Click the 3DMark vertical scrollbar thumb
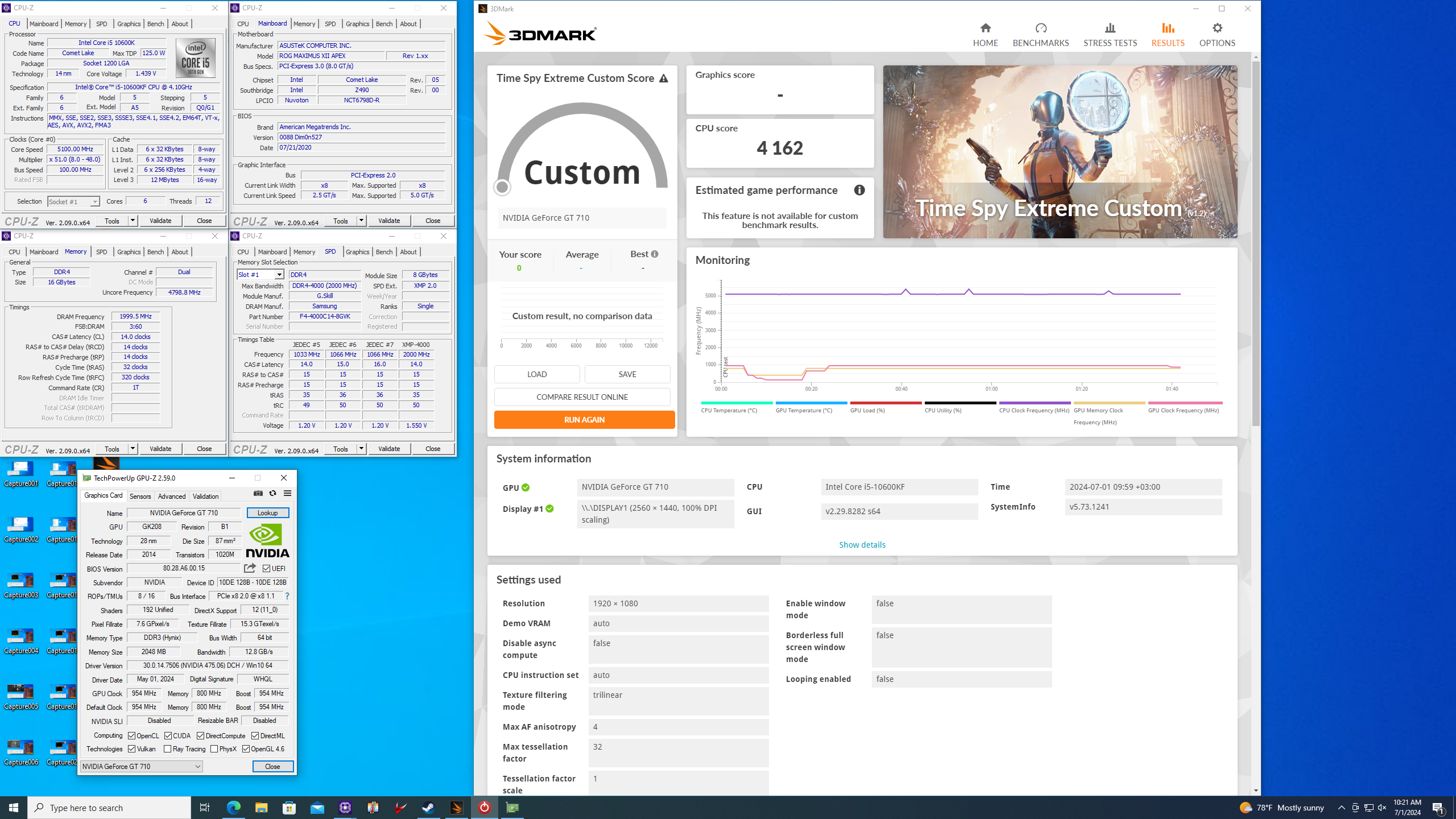The image size is (1456, 819). coord(1256,243)
